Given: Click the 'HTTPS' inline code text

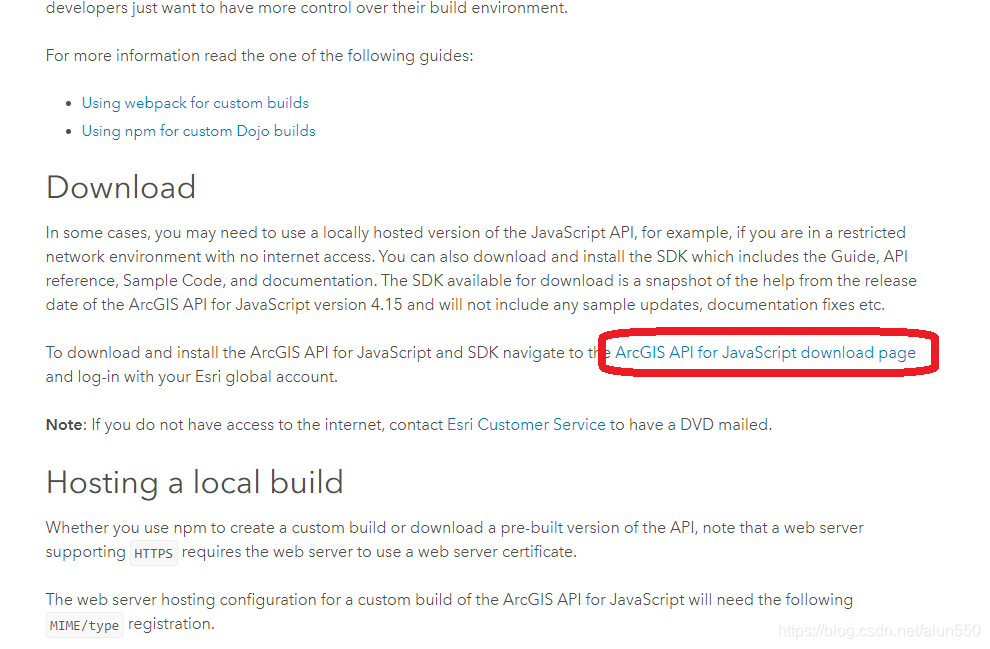Looking at the screenshot, I should [153, 553].
